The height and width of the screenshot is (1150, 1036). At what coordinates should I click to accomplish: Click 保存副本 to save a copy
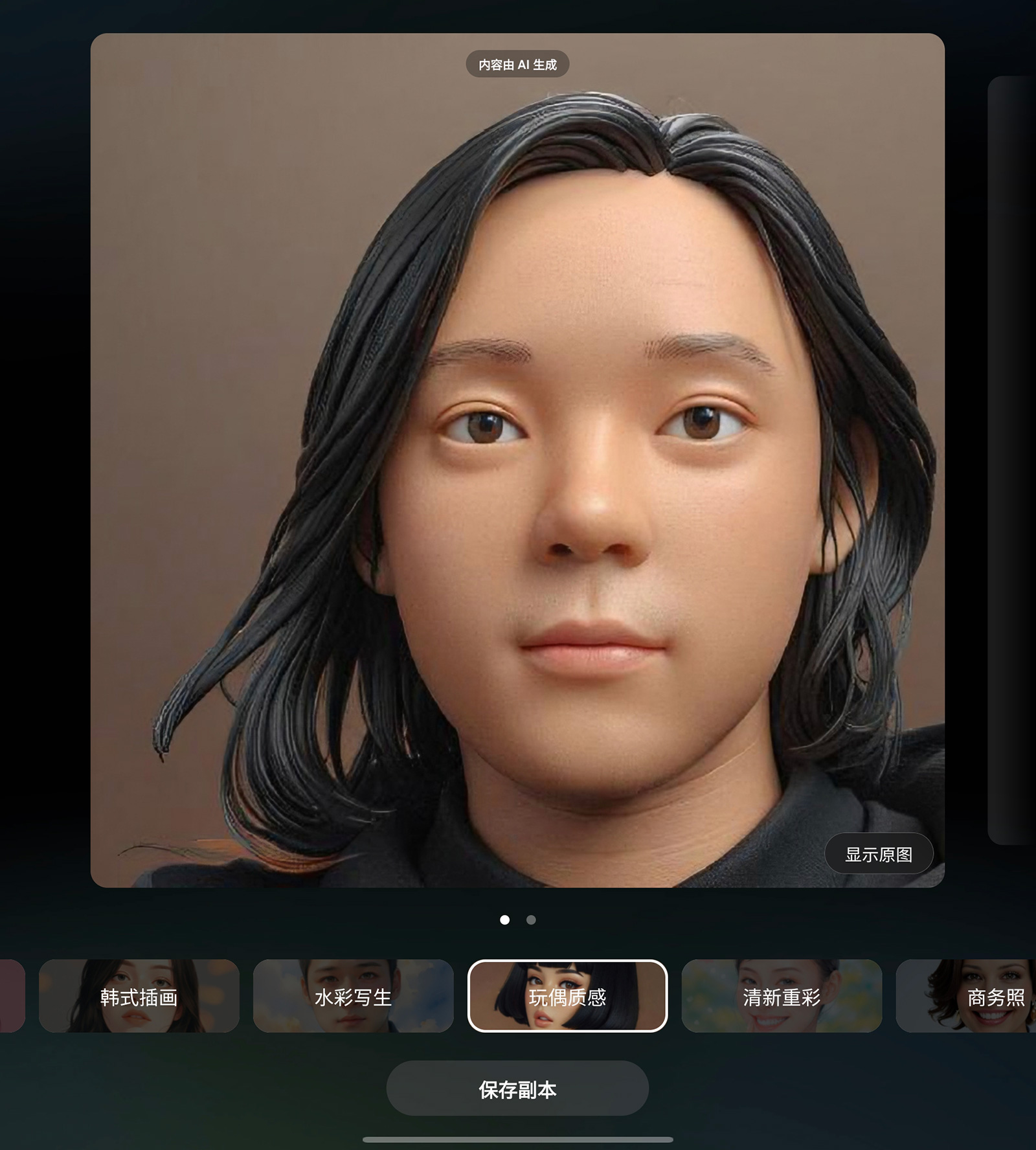click(x=517, y=1090)
